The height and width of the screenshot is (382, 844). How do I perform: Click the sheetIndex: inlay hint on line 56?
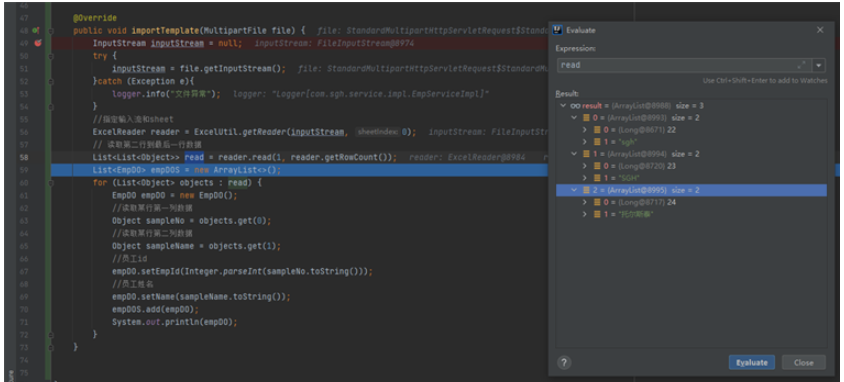coord(378,132)
